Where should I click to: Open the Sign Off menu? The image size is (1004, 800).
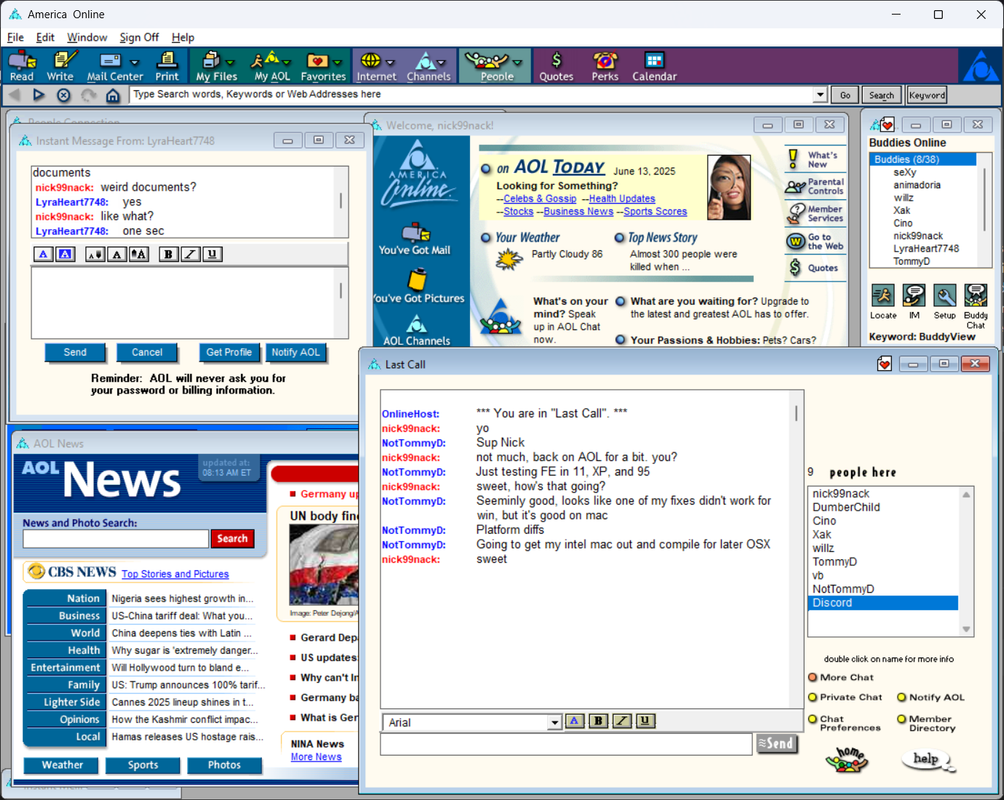[139, 37]
